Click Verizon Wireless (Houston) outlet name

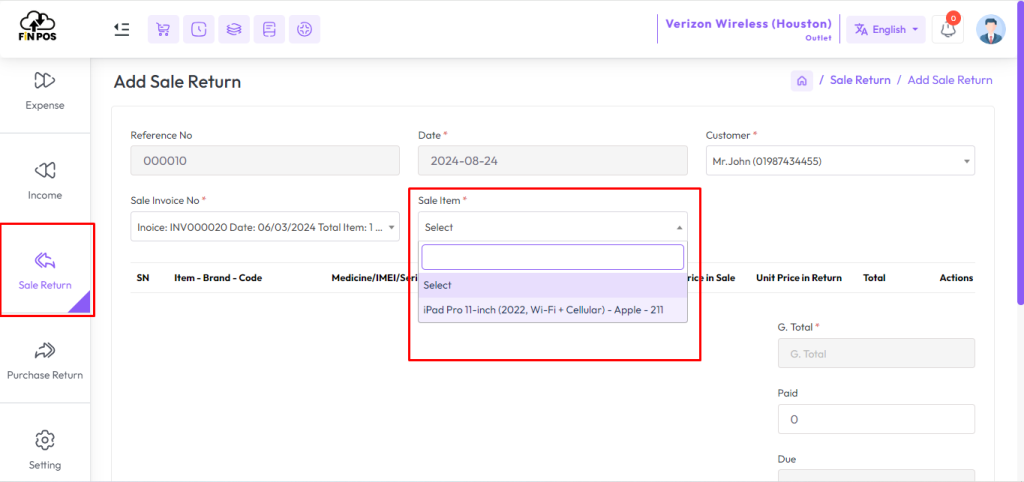(748, 24)
